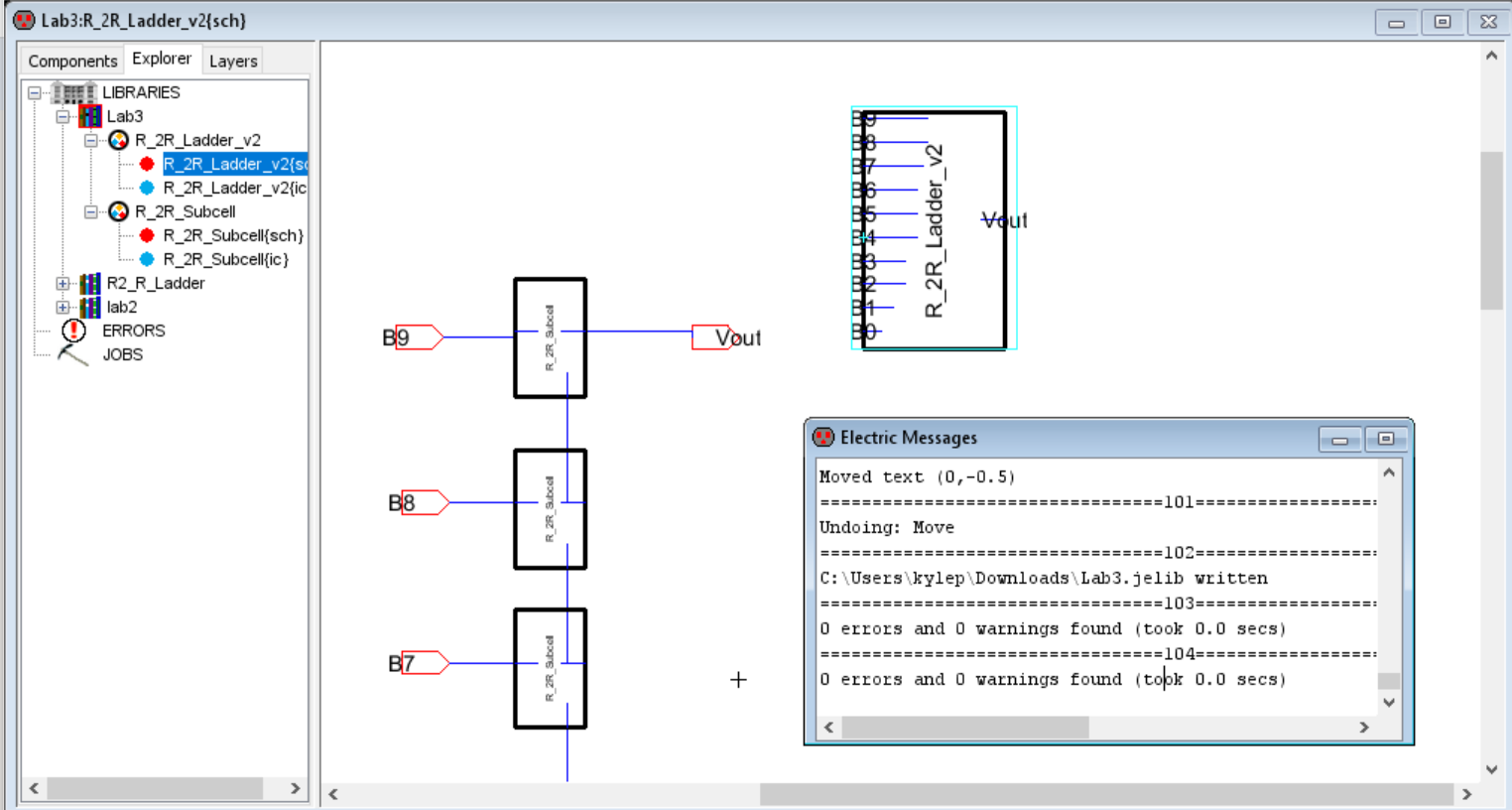1512x810 pixels.
Task: Minimize the Electric Messages window
Action: pyautogui.click(x=1339, y=439)
